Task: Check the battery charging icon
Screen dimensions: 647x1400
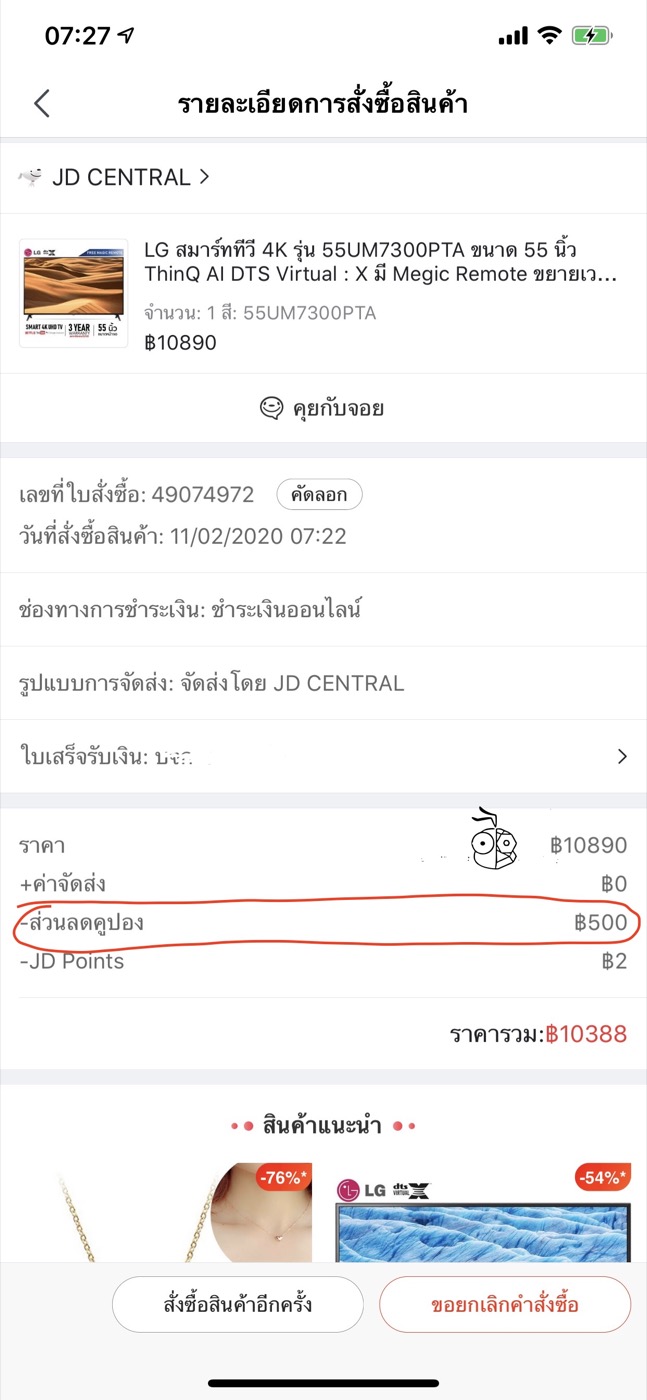Action: (x=592, y=36)
